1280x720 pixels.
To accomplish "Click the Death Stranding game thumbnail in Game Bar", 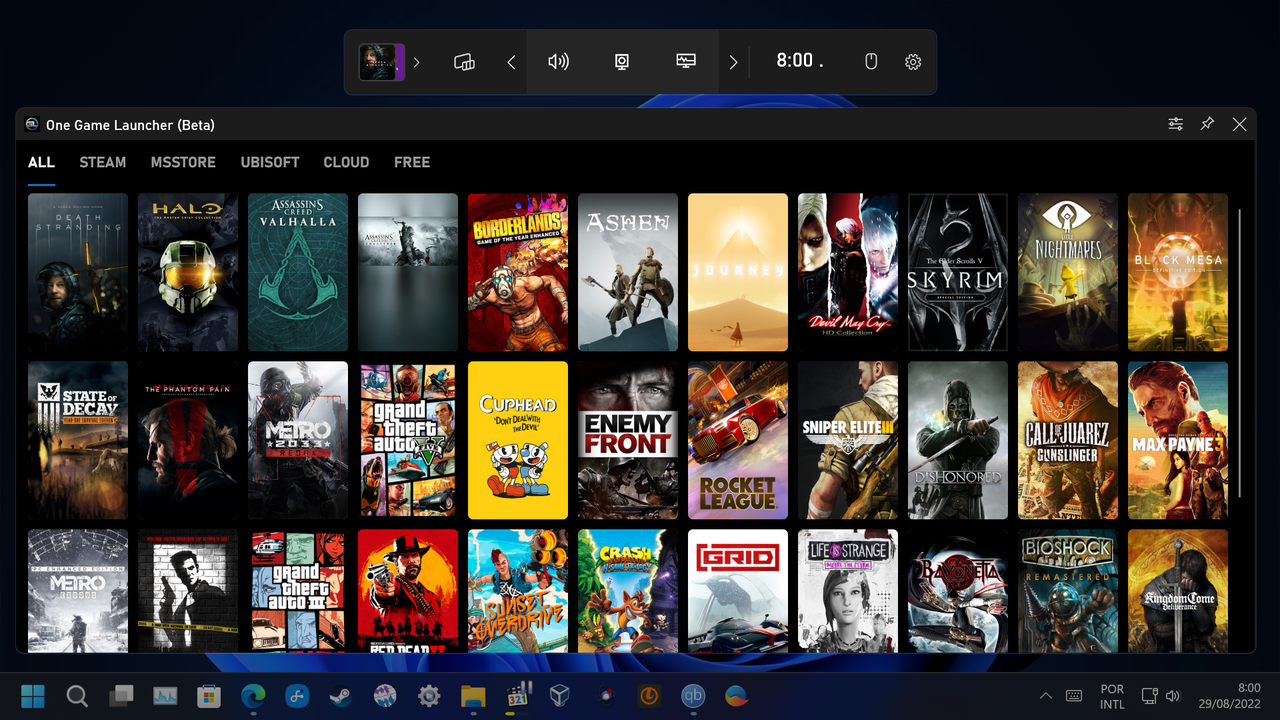I will pos(382,62).
